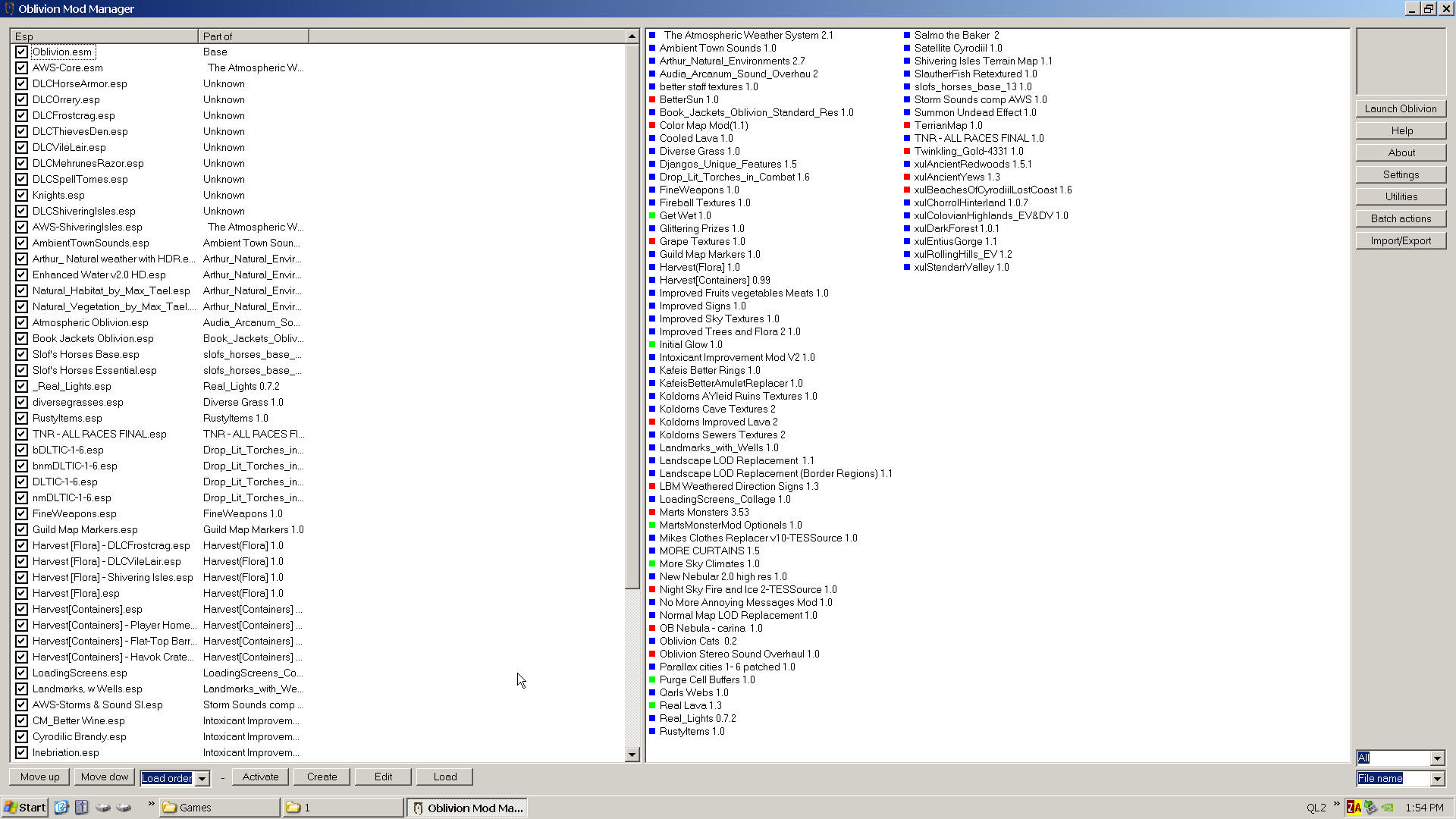The image size is (1456, 819).
Task: Click the blue square beside Salmo the Baker 2
Action: 907,35
